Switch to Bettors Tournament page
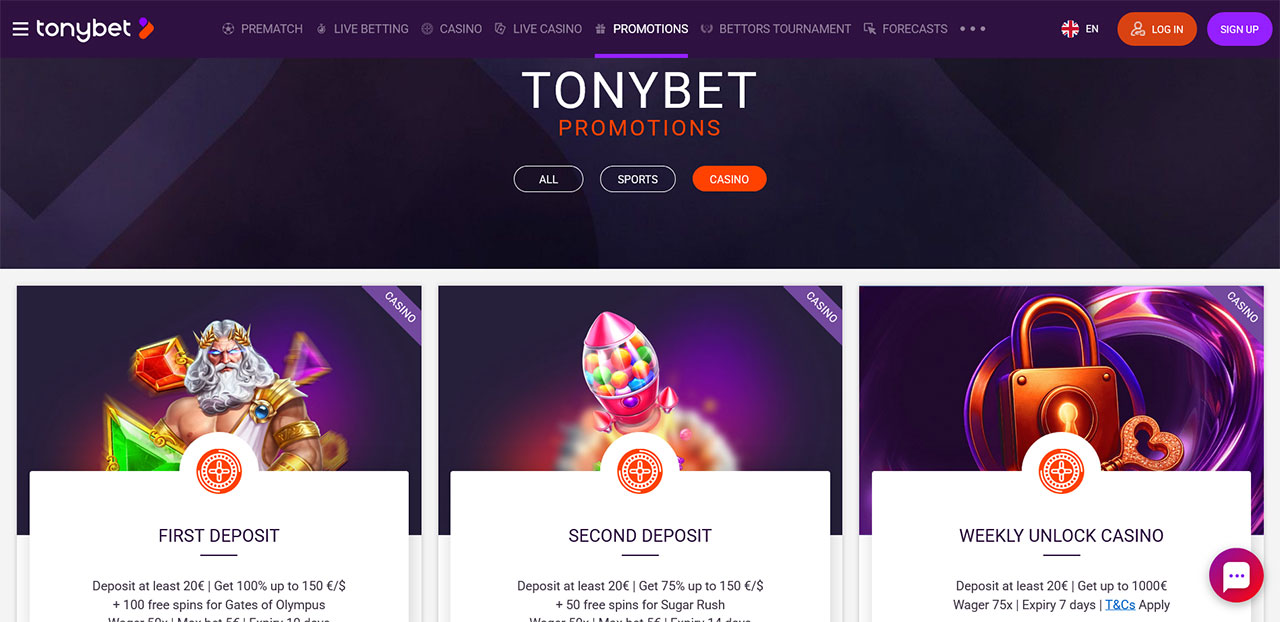 (776, 29)
